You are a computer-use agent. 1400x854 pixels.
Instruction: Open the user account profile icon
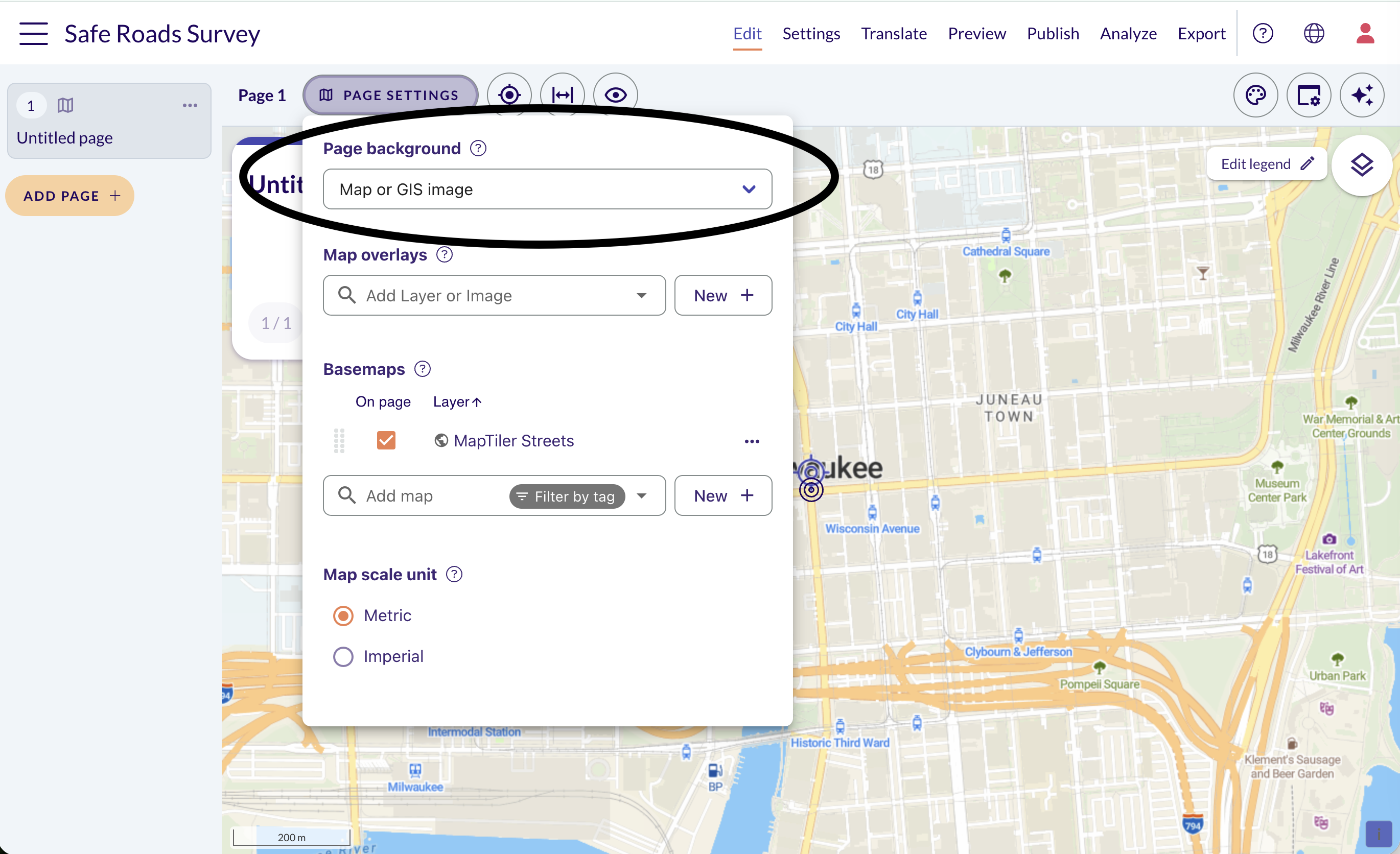coord(1365,34)
